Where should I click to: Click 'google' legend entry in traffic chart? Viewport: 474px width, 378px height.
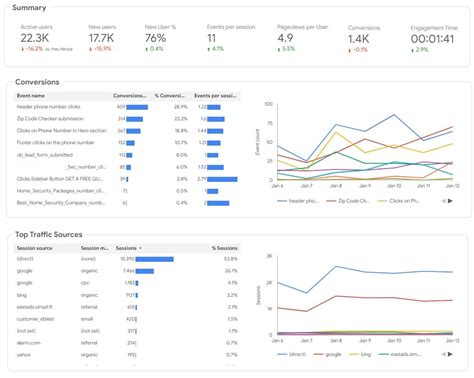tap(328, 354)
